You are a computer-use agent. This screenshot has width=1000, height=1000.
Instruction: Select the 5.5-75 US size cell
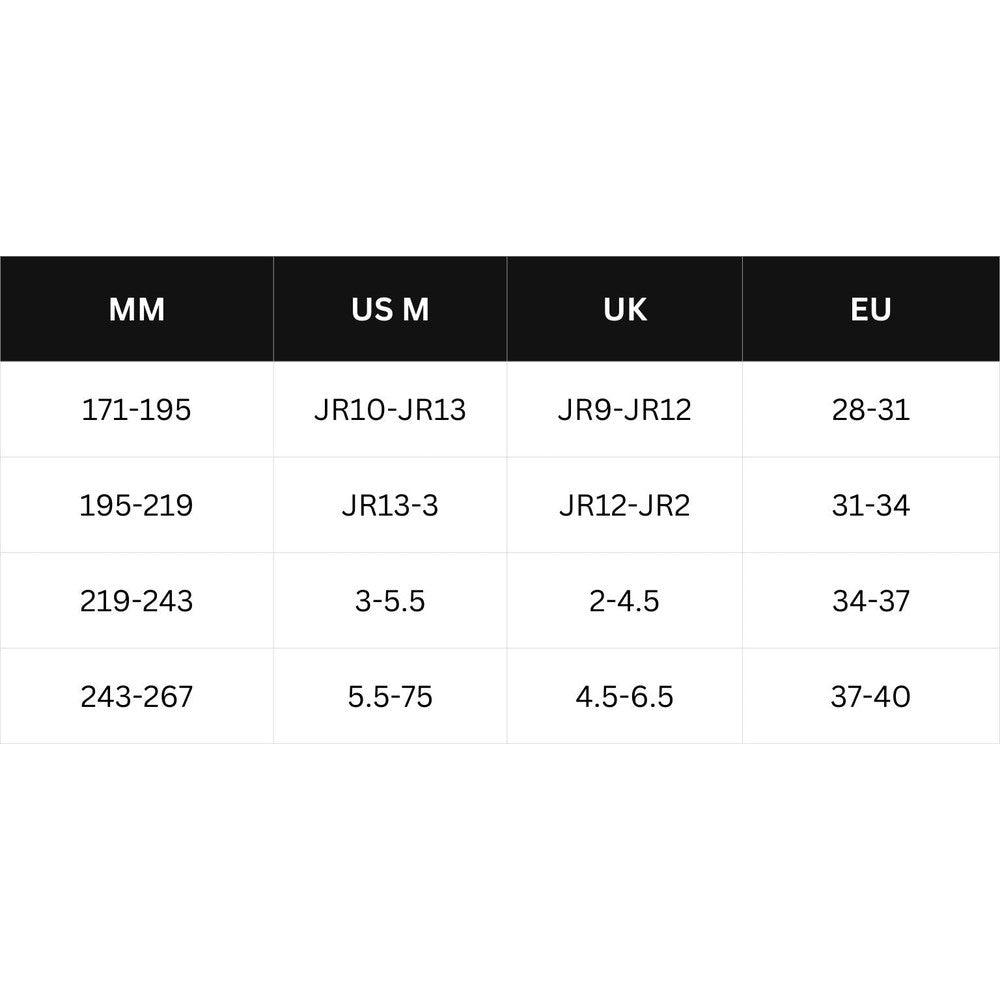(x=390, y=696)
